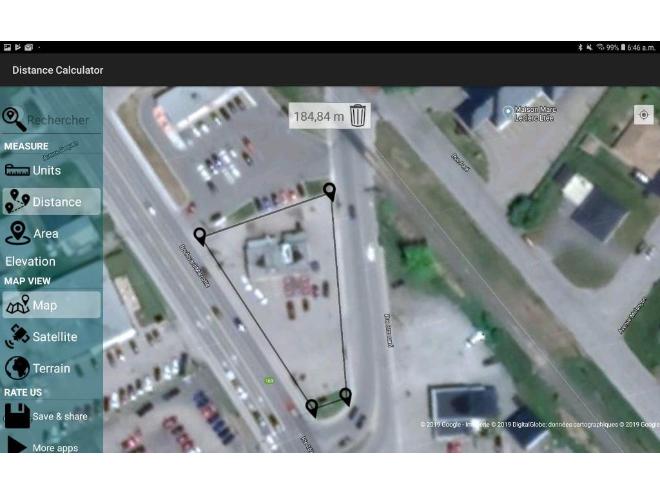Tap the Wi-Fi status icon
660x495 pixels.
click(600, 48)
